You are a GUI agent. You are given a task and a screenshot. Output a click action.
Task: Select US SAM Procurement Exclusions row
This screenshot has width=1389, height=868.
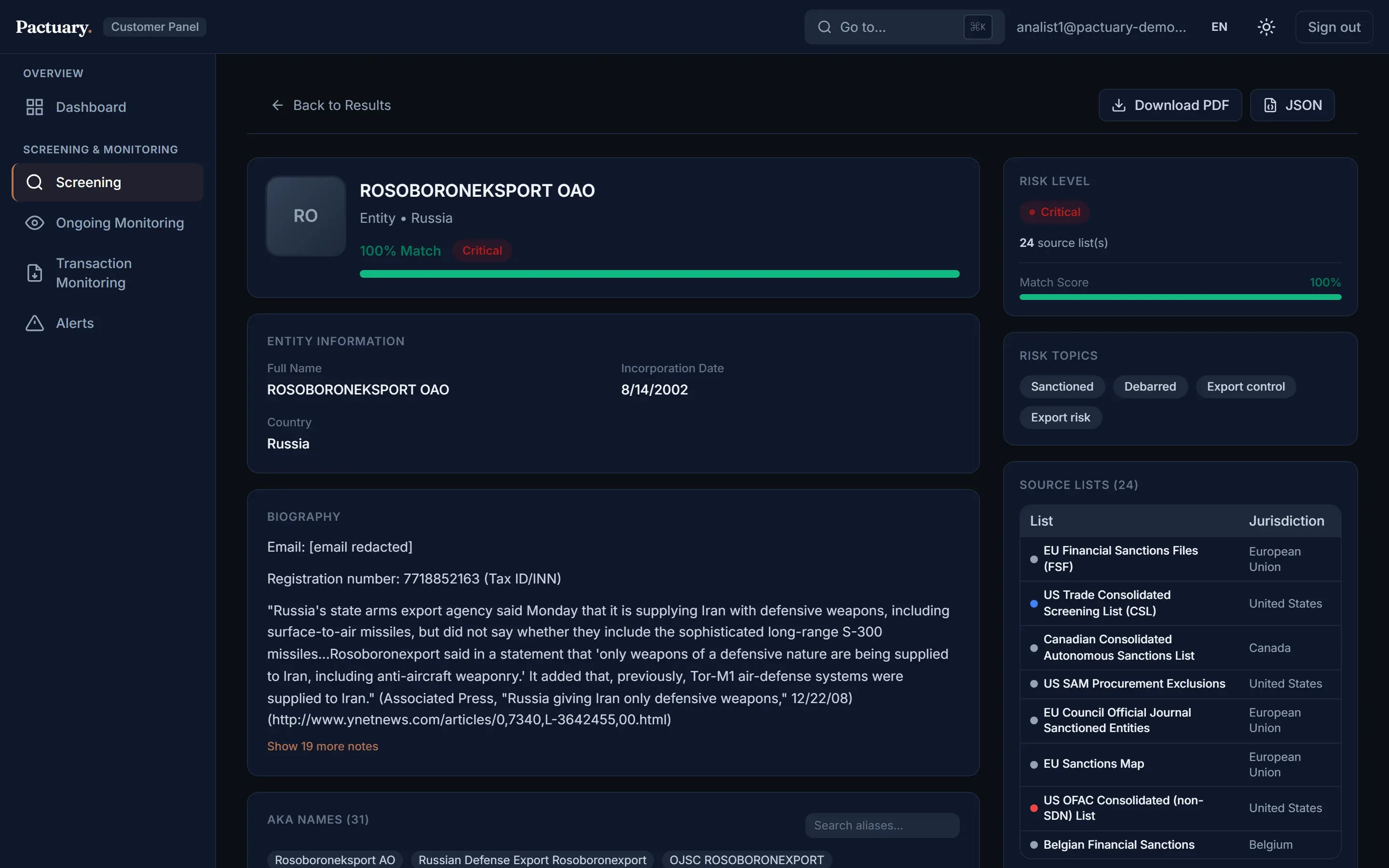1180,684
